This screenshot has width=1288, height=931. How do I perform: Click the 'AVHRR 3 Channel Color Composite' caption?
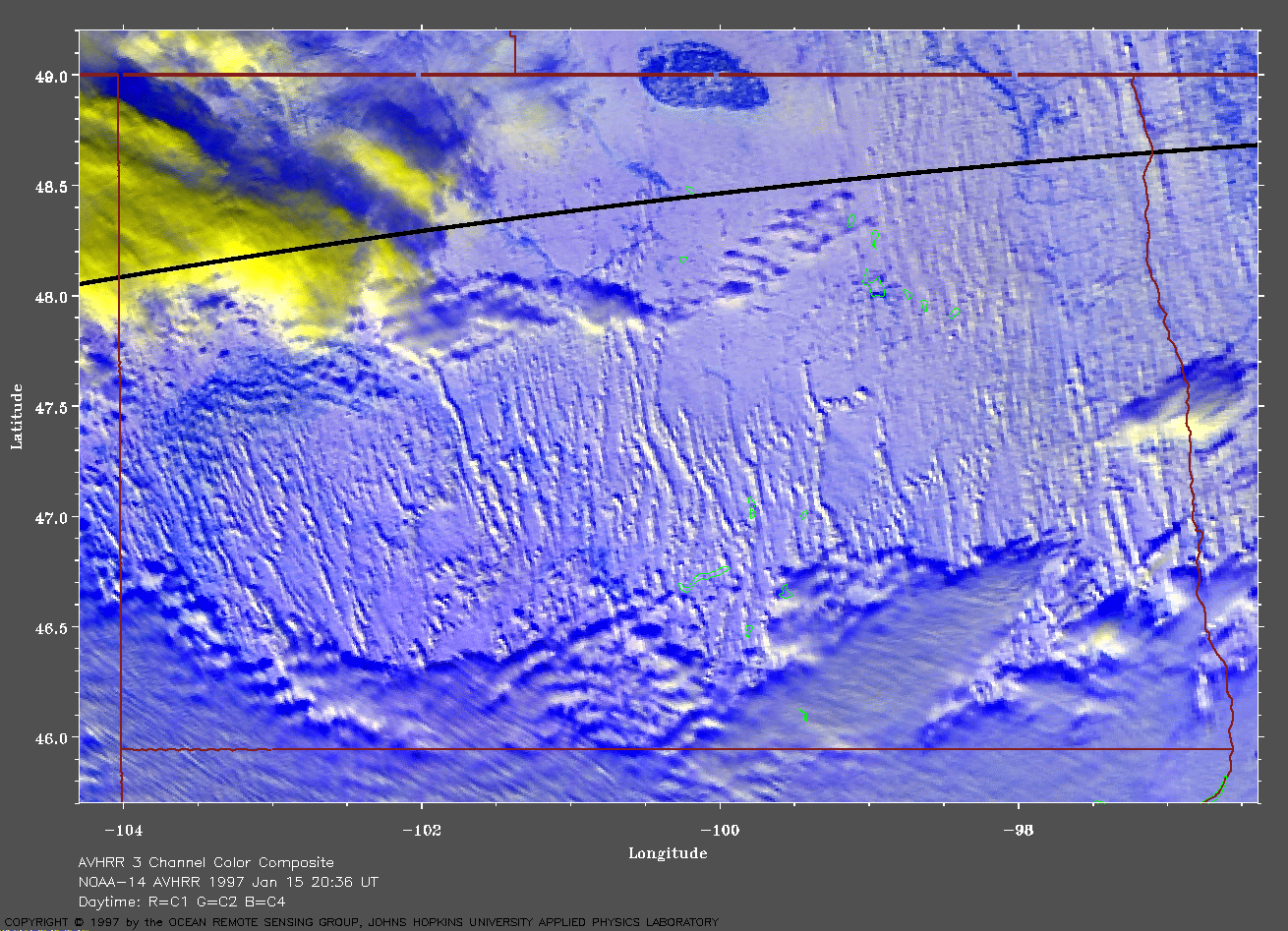205,863
